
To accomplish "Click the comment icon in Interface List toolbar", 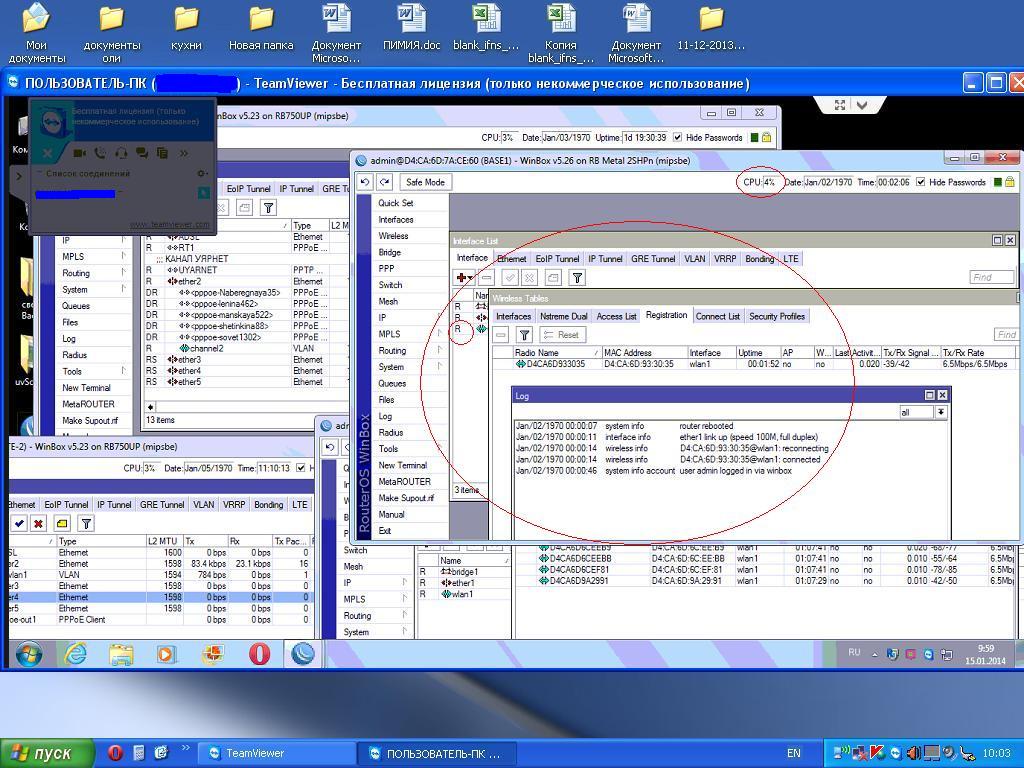I will coord(553,278).
